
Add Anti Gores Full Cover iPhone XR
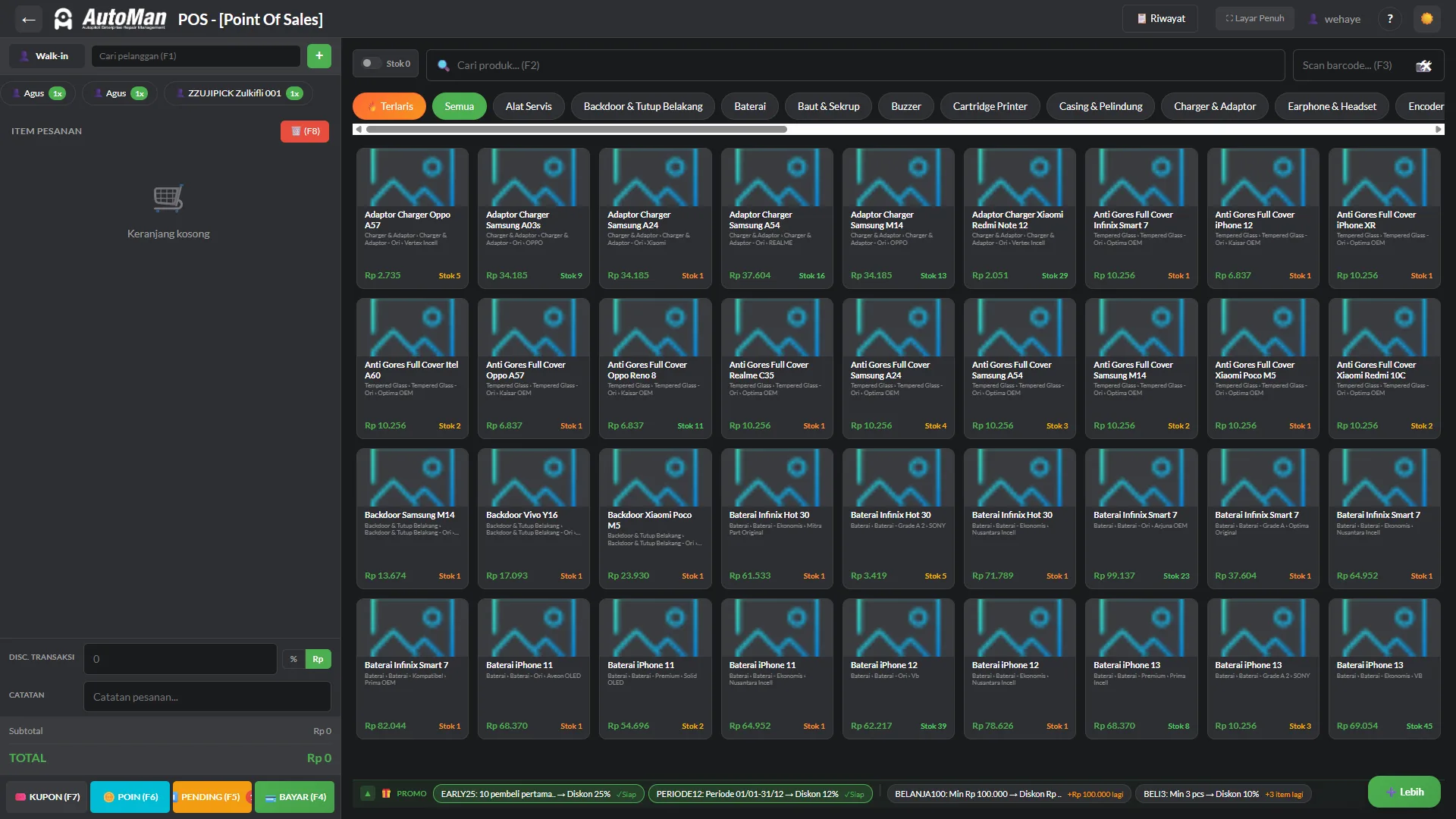click(1385, 218)
